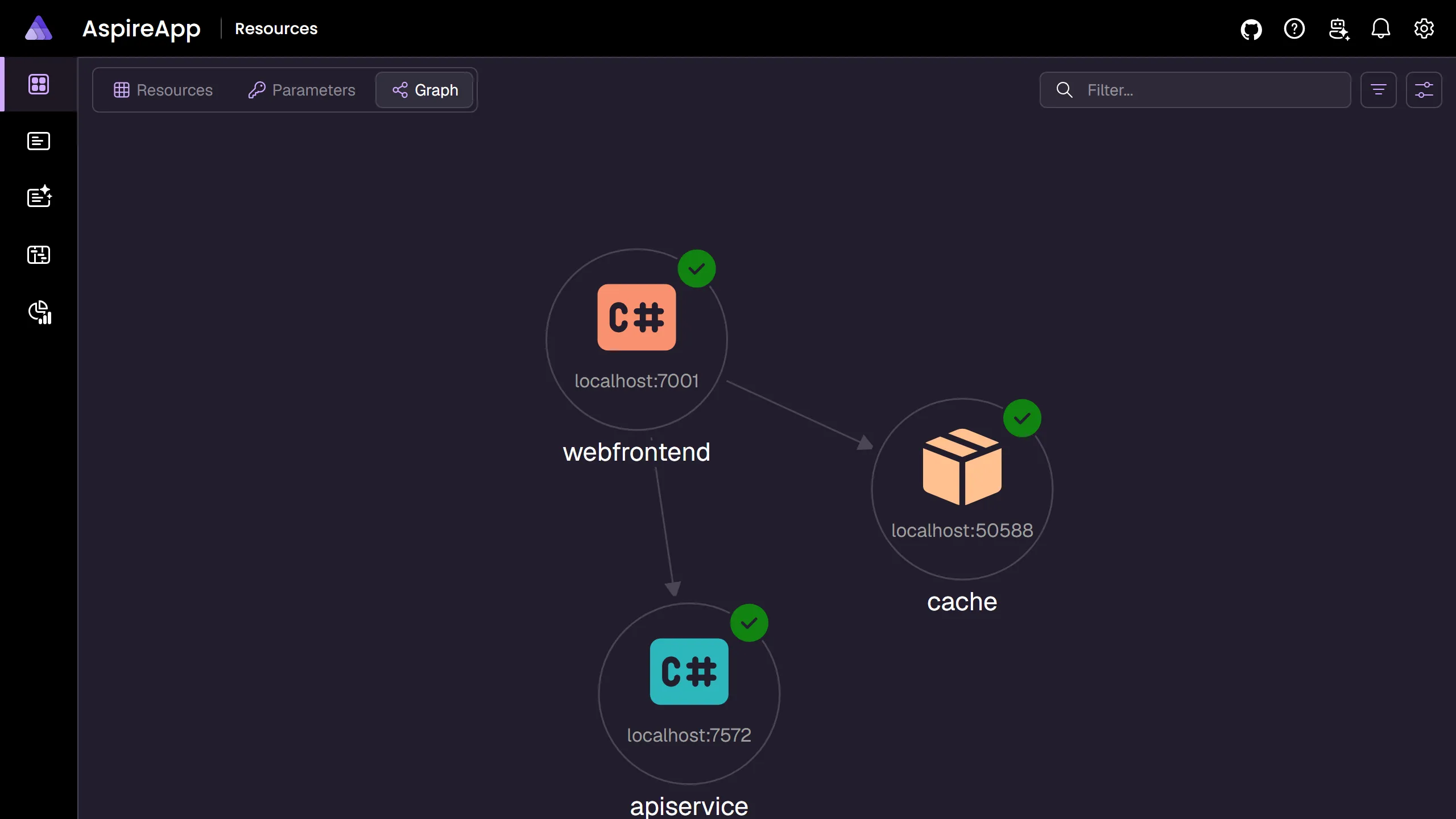
Task: Open Metrics page in sidebar
Action: coord(40,312)
